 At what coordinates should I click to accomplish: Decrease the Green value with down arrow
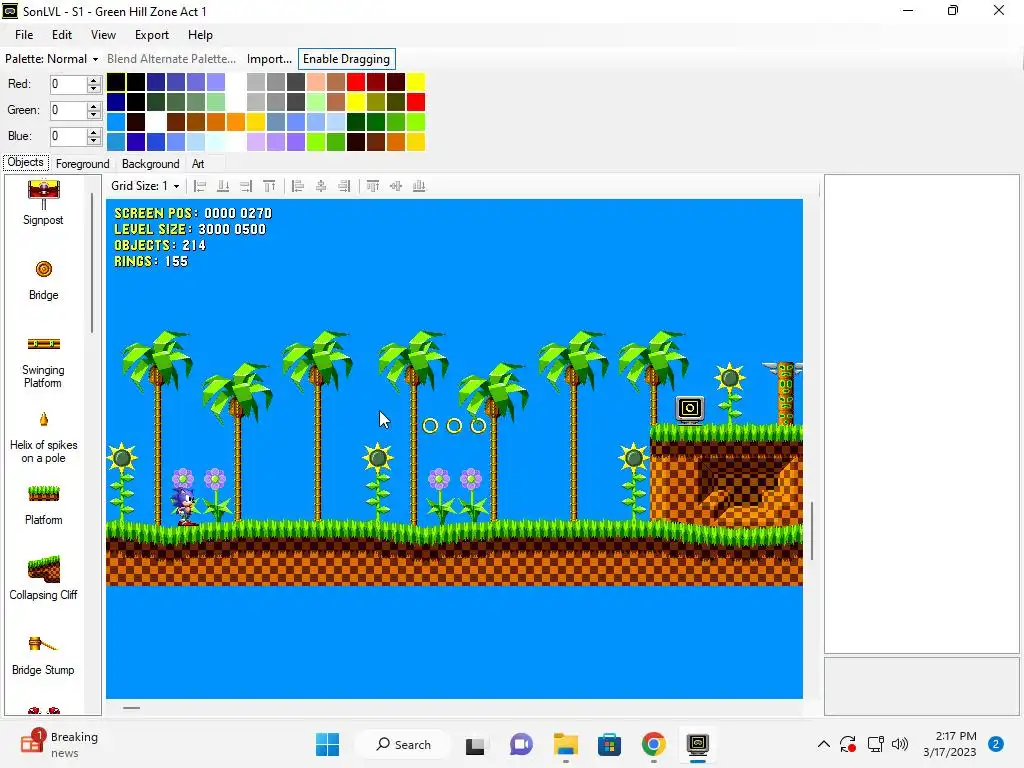pyautogui.click(x=93, y=114)
